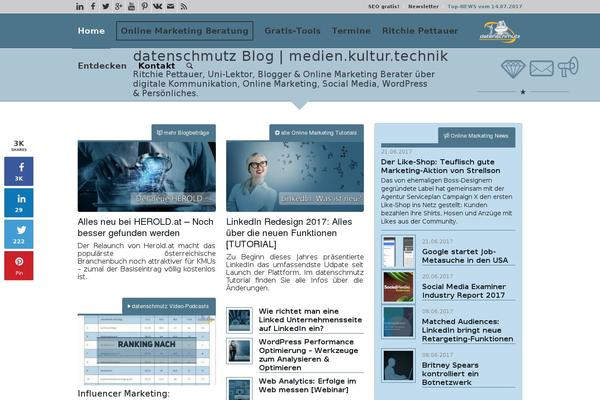This screenshot has width=600, height=400.
Task: Open Top-NEWS vom 14.07.2017 link
Action: [x=485, y=7]
